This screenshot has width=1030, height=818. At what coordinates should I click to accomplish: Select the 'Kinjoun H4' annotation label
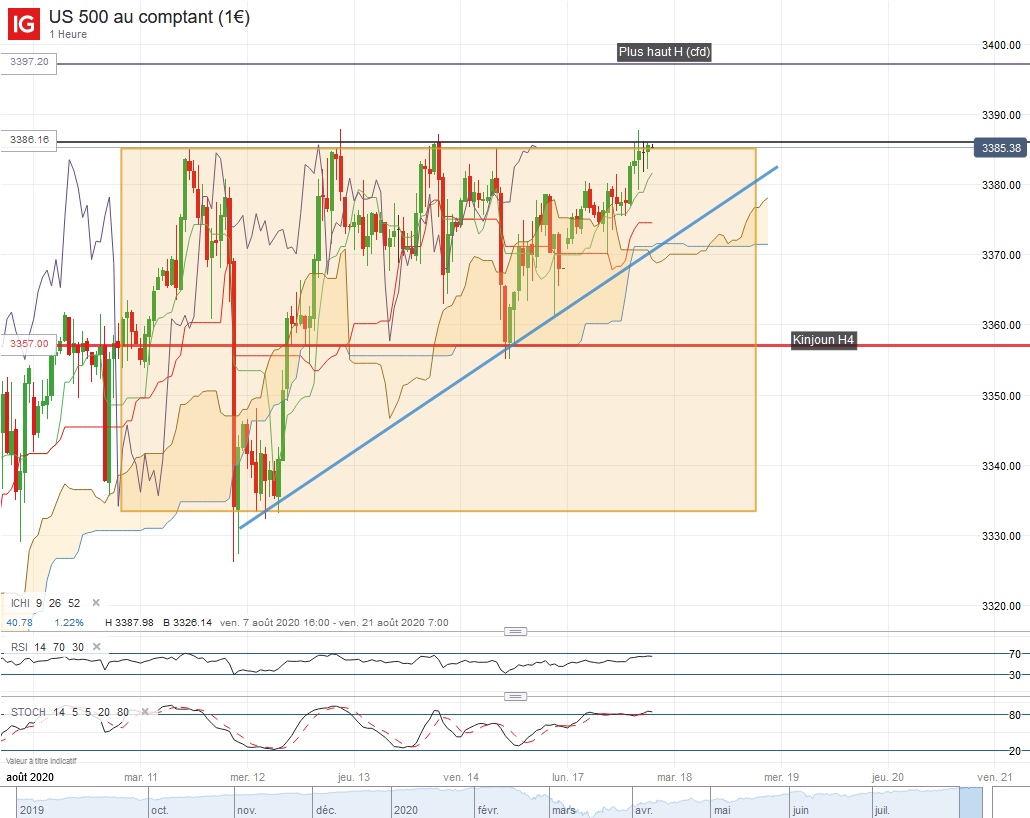[823, 340]
